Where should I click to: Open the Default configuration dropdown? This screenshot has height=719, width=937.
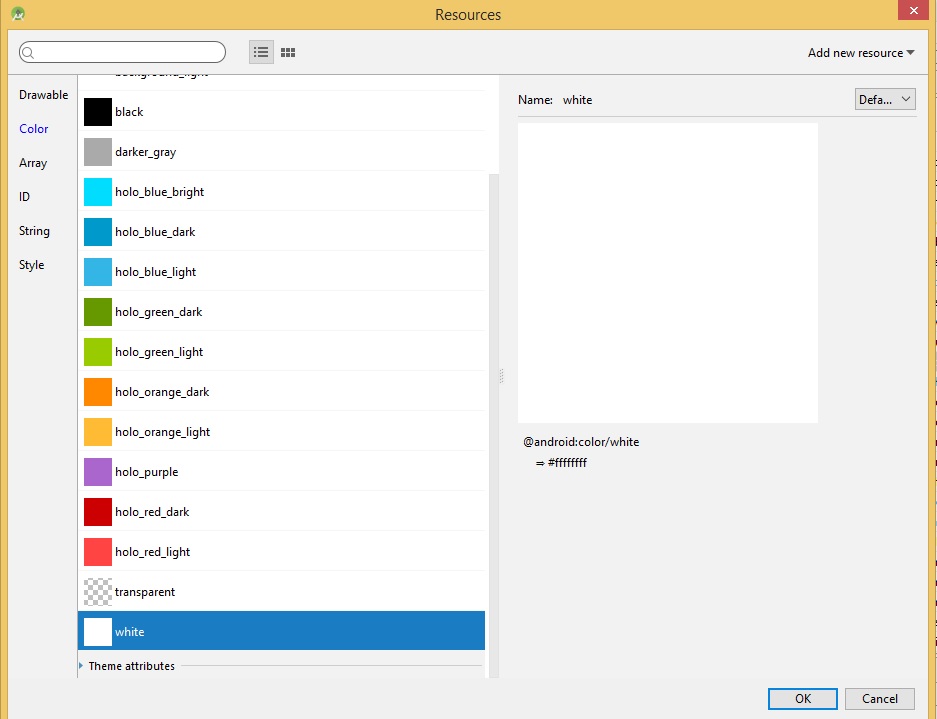[x=885, y=100]
